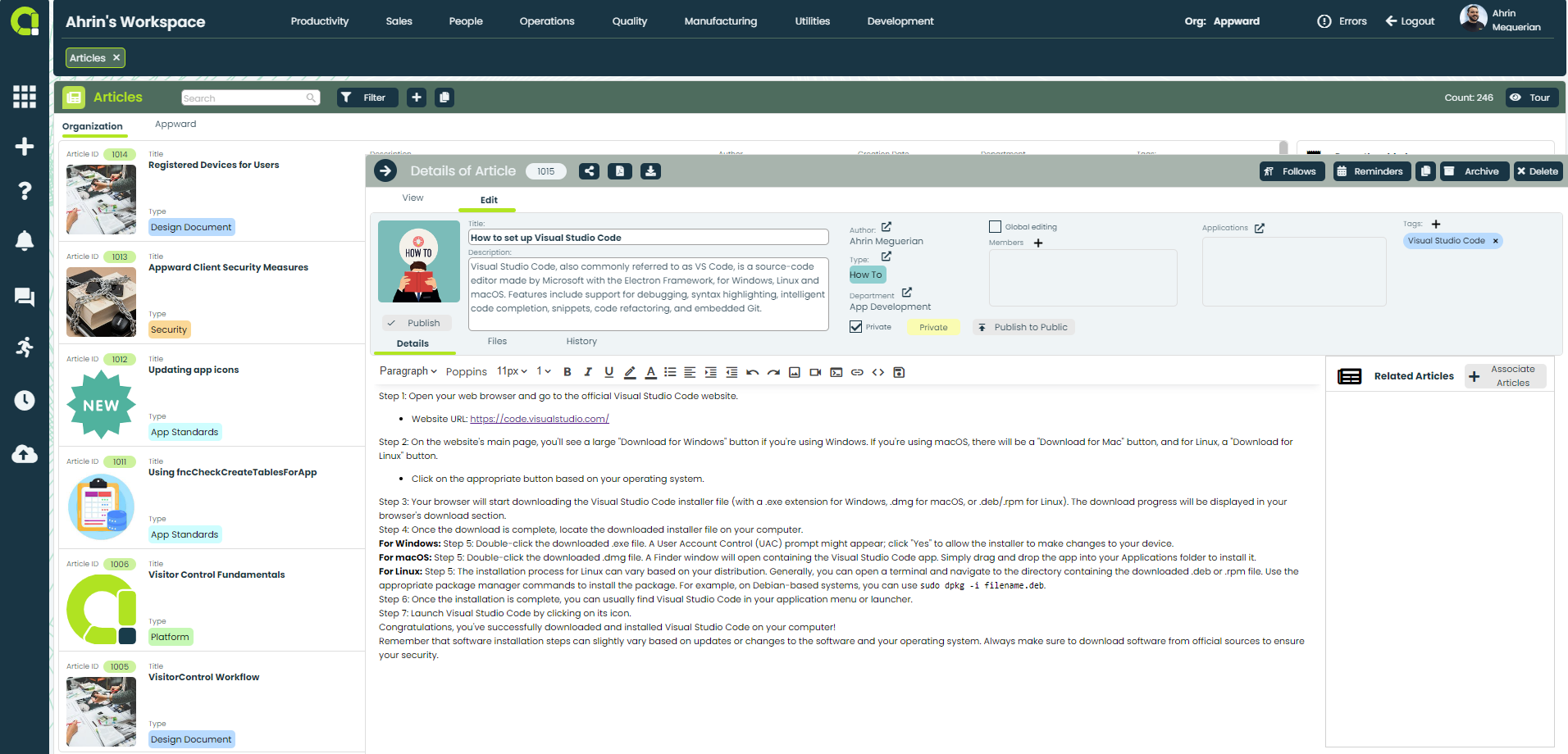Viewport: 1568px width, 754px height.
Task: Insert a video via editor toolbar
Action: coord(815,372)
